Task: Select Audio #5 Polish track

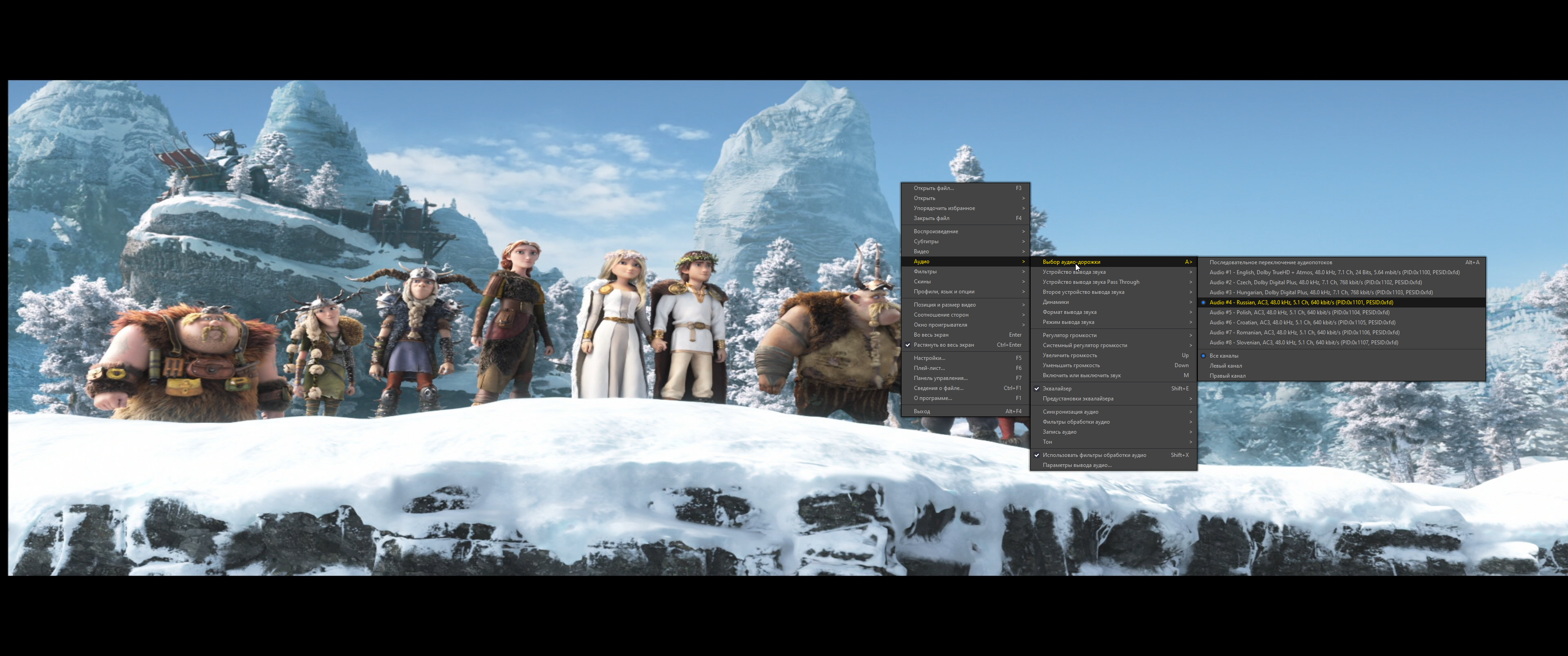Action: (1341, 312)
